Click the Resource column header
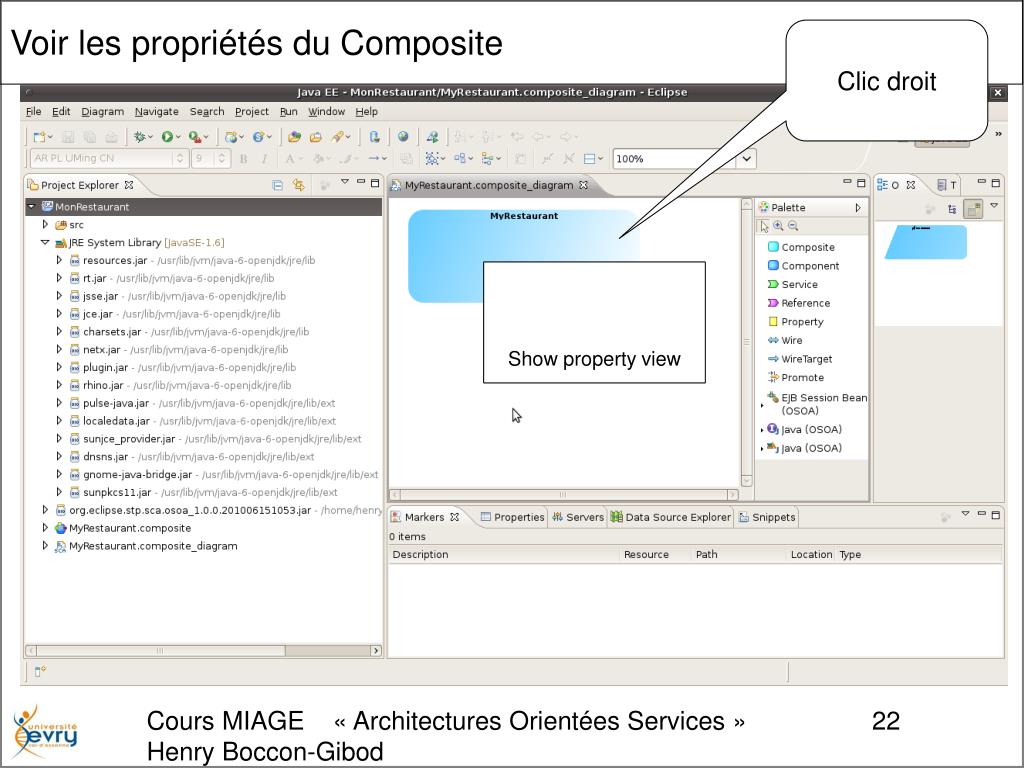This screenshot has height=768, width=1024. click(655, 554)
